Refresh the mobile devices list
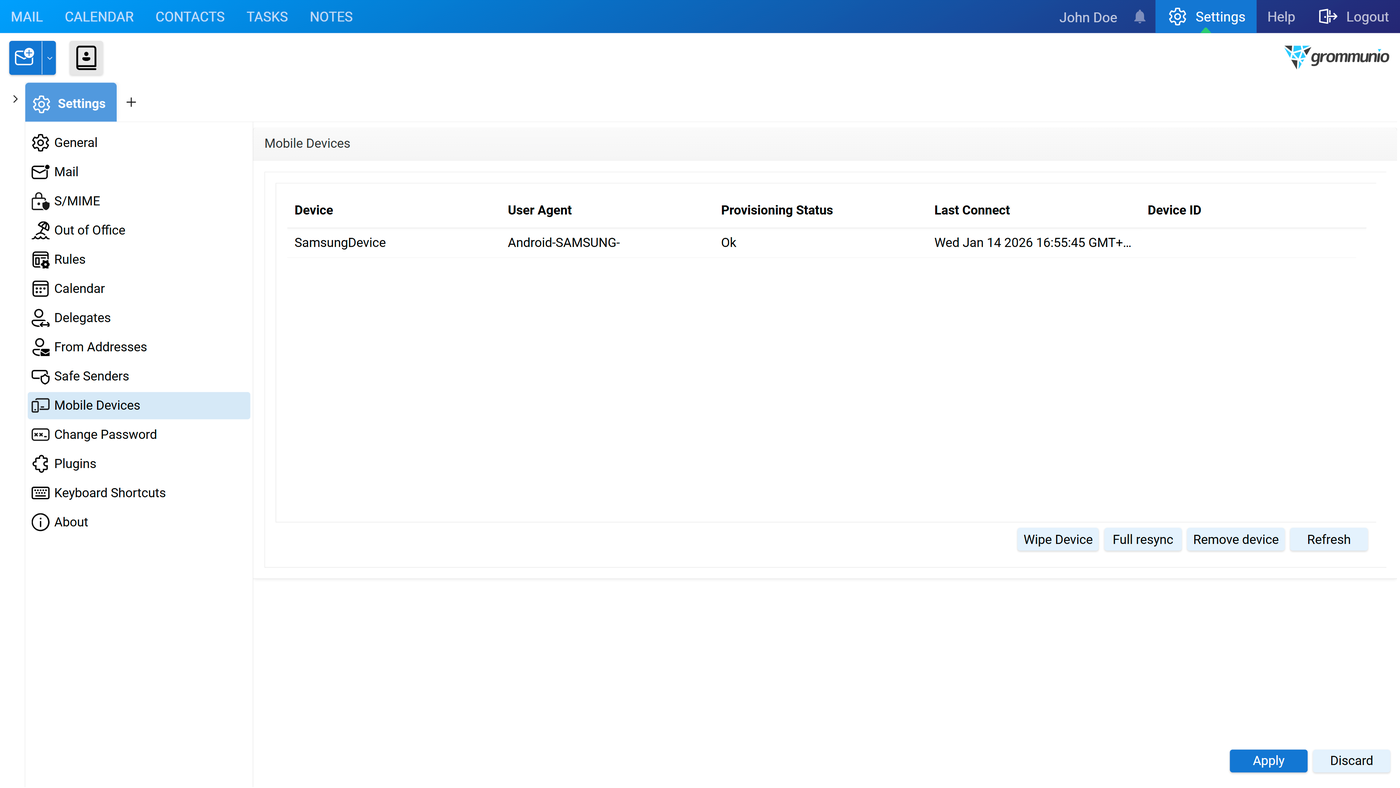1400x788 pixels. tap(1329, 540)
